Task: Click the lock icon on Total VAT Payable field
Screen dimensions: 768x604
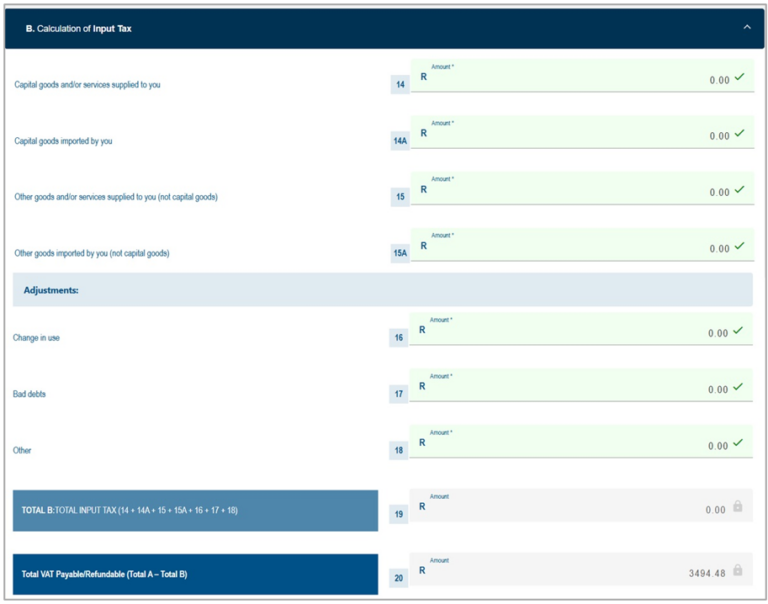Action: pyautogui.click(x=738, y=570)
